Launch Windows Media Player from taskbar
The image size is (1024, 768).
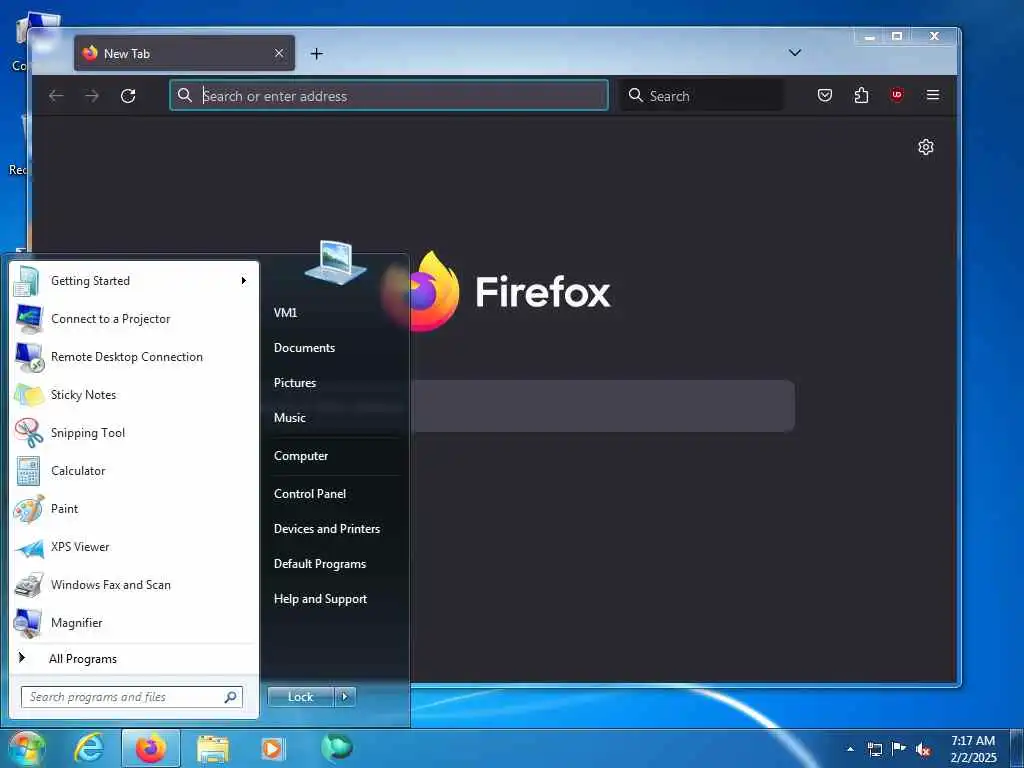tap(272, 748)
